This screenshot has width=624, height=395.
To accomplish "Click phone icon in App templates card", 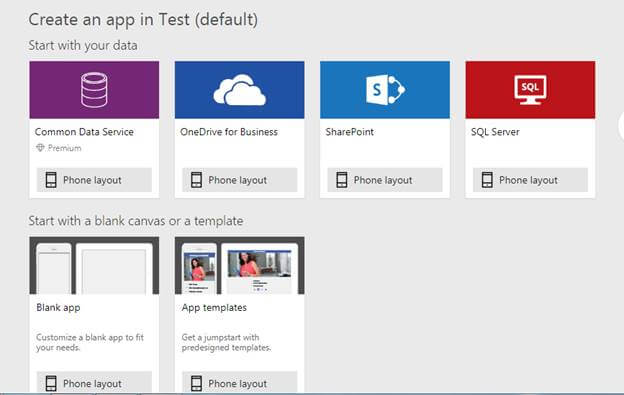I will pyautogui.click(x=196, y=383).
